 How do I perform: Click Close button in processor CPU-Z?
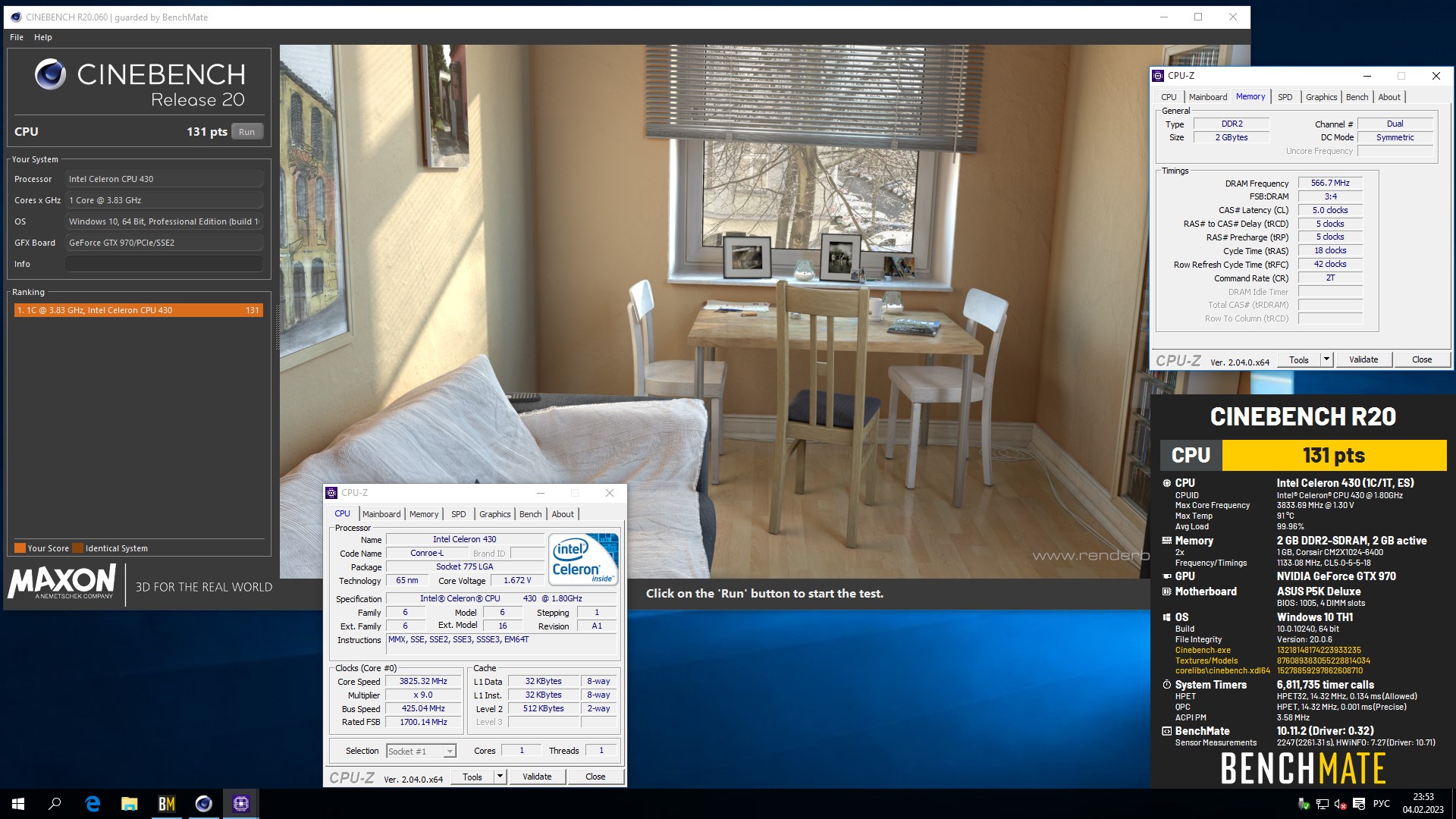tap(595, 777)
